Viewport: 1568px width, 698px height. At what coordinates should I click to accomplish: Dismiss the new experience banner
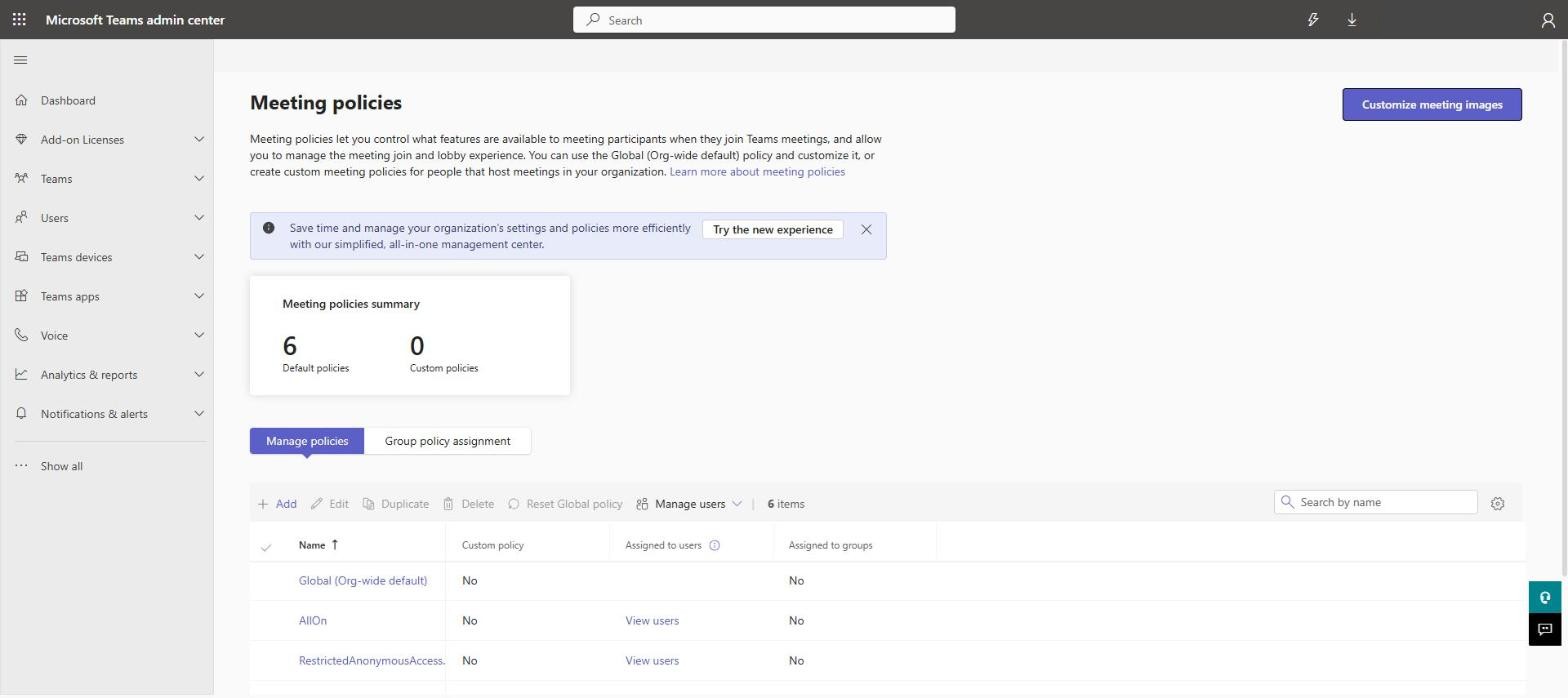click(x=866, y=229)
